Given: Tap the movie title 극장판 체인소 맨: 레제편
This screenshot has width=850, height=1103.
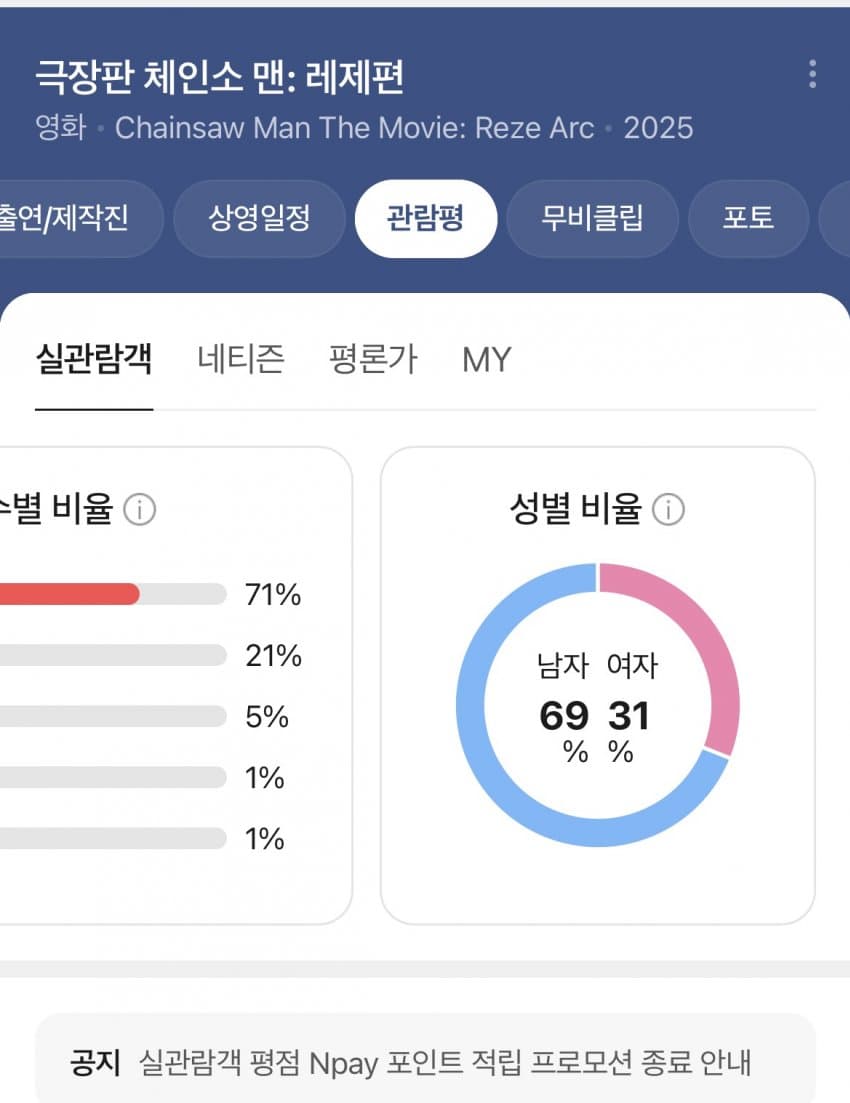Looking at the screenshot, I should pos(220,77).
